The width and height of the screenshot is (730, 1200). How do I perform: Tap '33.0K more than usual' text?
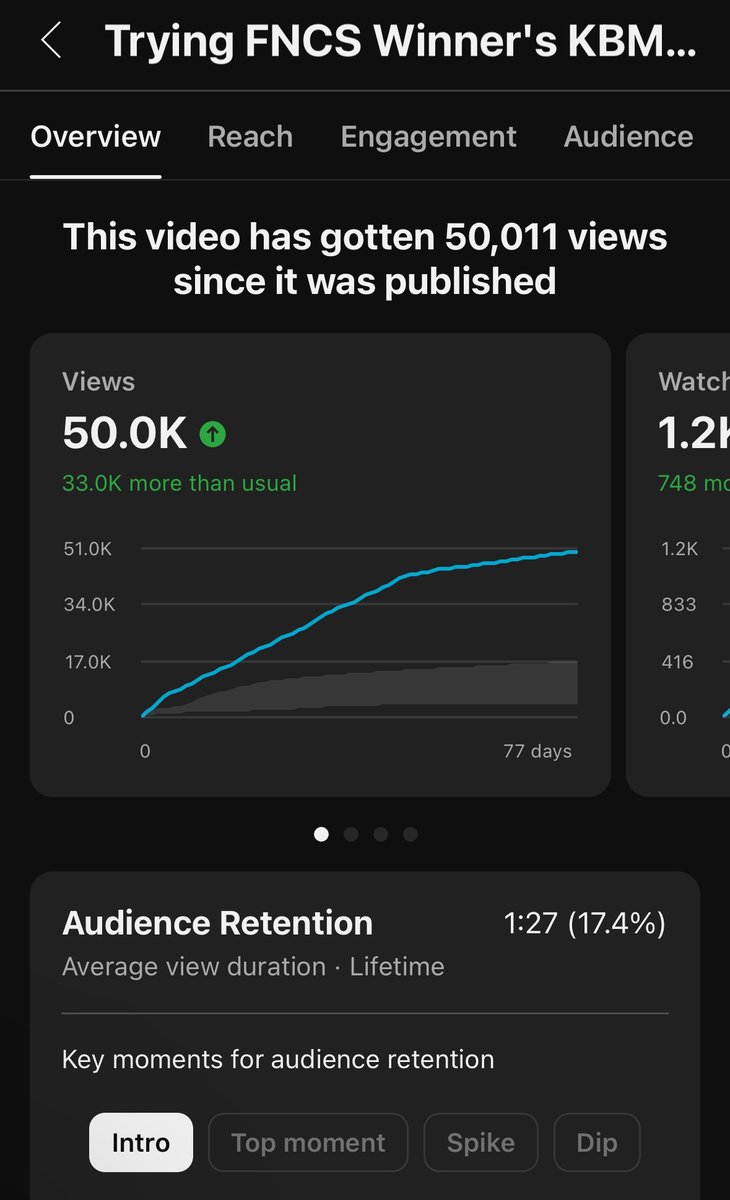pos(179,483)
